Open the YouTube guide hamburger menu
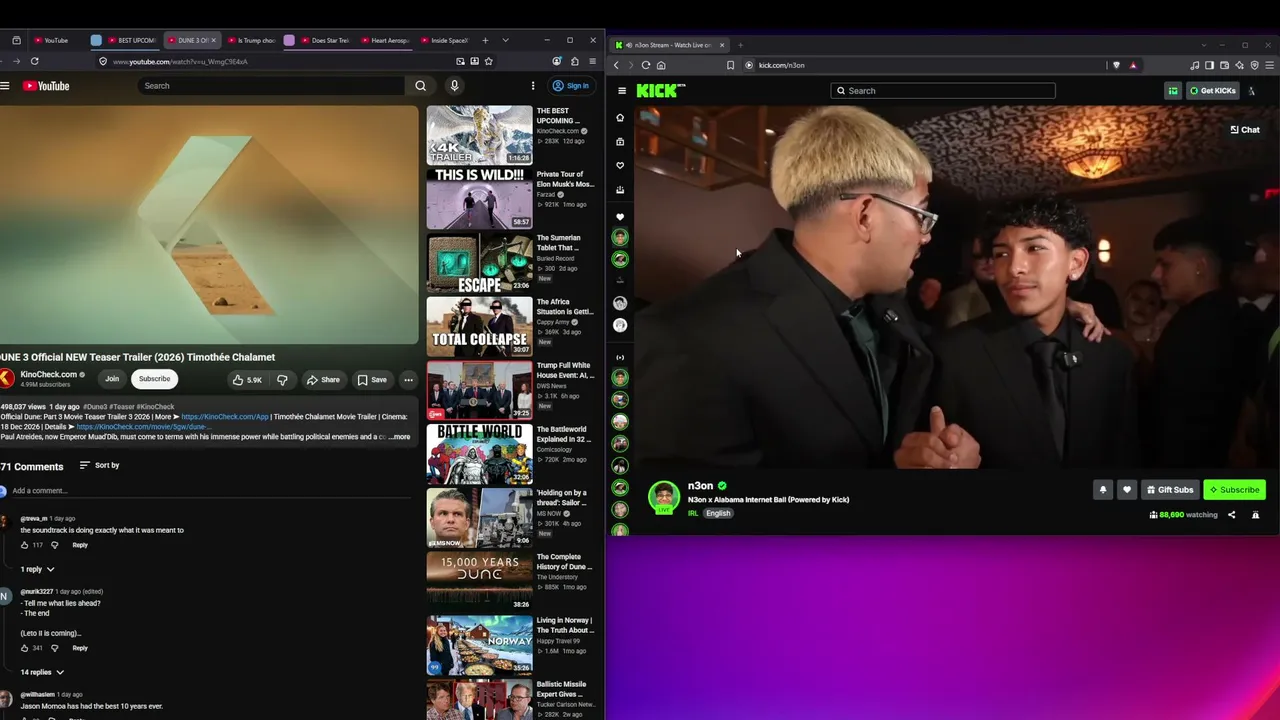This screenshot has height=720, width=1280. tap(5, 86)
